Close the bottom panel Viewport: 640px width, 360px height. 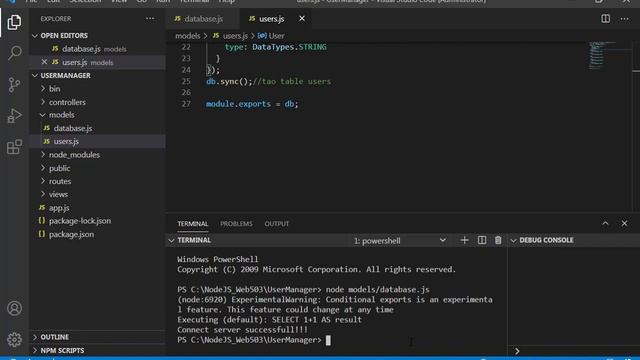(x=624, y=223)
